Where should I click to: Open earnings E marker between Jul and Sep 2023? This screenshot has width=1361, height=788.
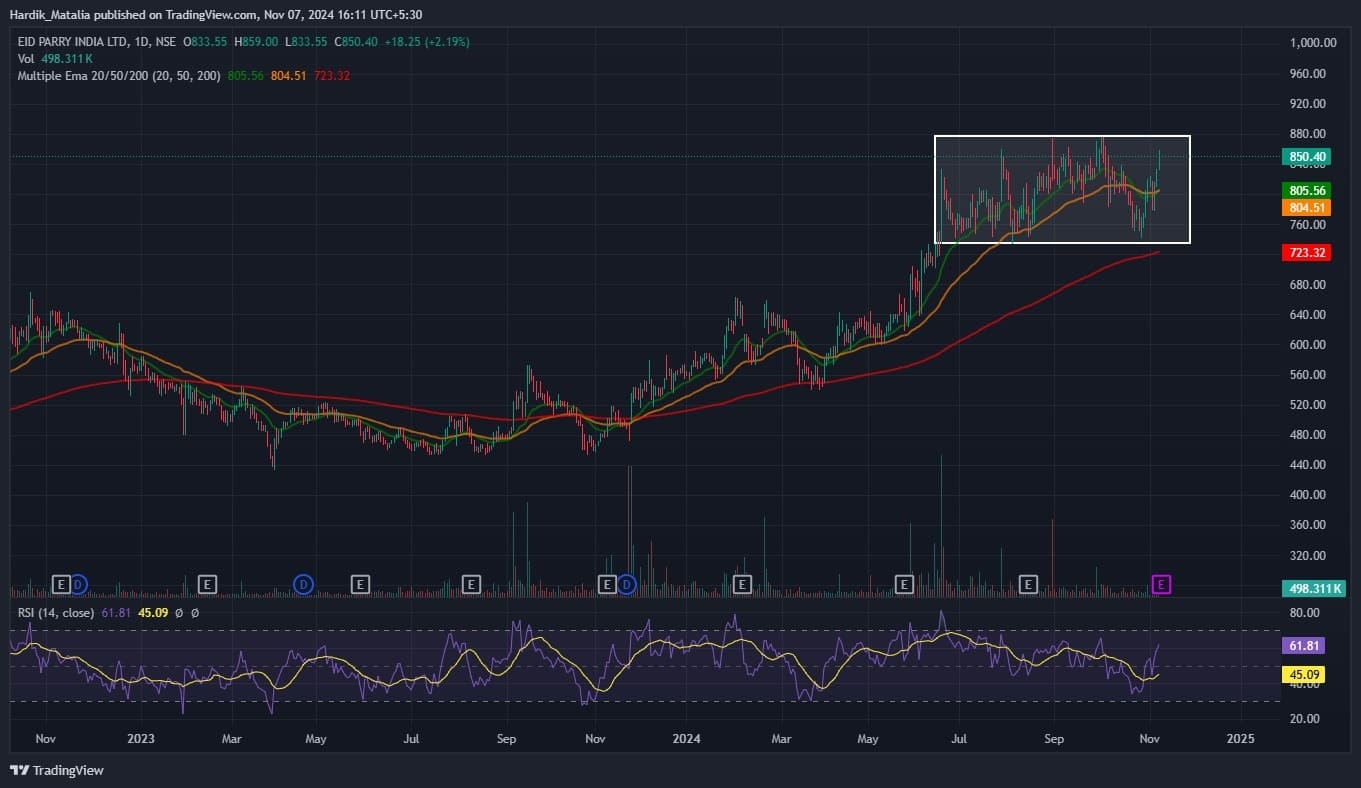coord(472,584)
